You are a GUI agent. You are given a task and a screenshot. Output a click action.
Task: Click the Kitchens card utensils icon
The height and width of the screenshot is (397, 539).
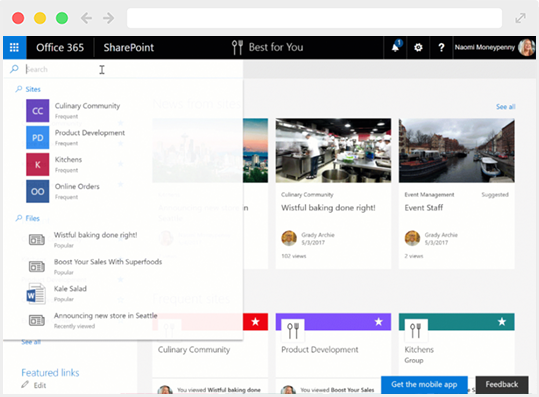[416, 330]
